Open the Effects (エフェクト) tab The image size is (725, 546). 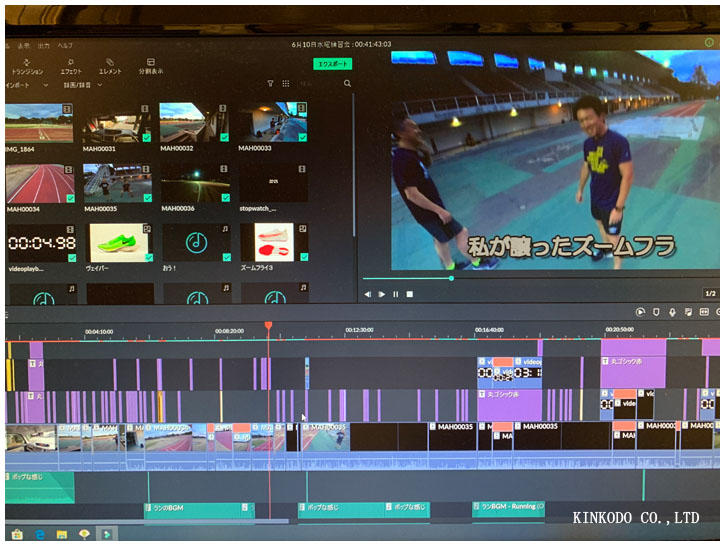[71, 66]
